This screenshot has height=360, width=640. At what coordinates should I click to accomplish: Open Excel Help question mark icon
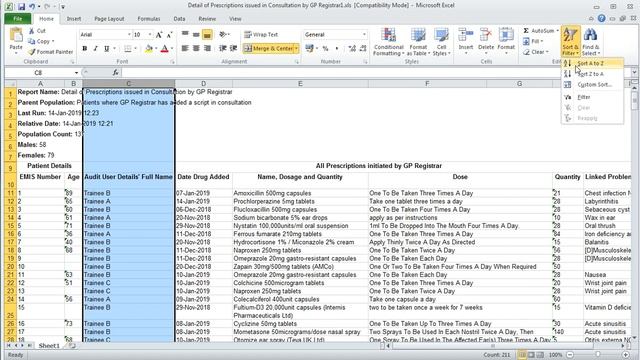click(x=602, y=18)
